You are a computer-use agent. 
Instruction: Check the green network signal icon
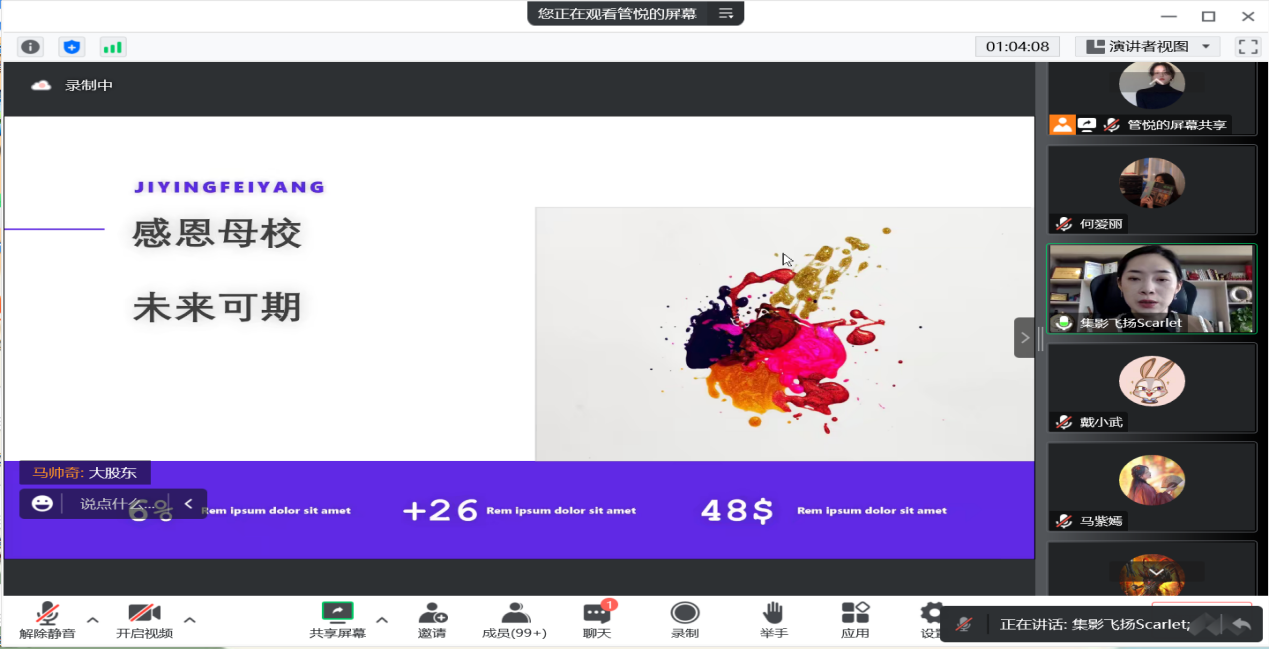pyautogui.click(x=112, y=47)
